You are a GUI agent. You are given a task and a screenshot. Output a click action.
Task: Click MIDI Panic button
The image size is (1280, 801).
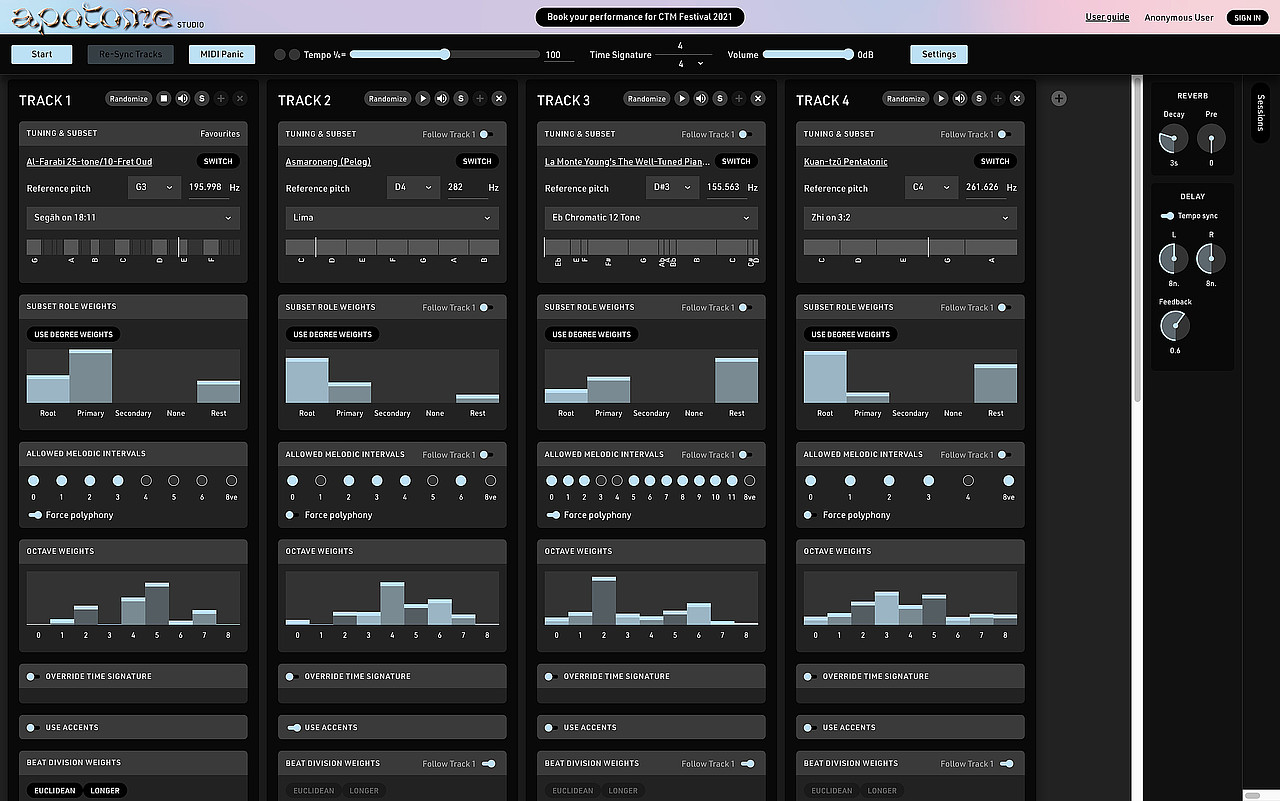(221, 53)
